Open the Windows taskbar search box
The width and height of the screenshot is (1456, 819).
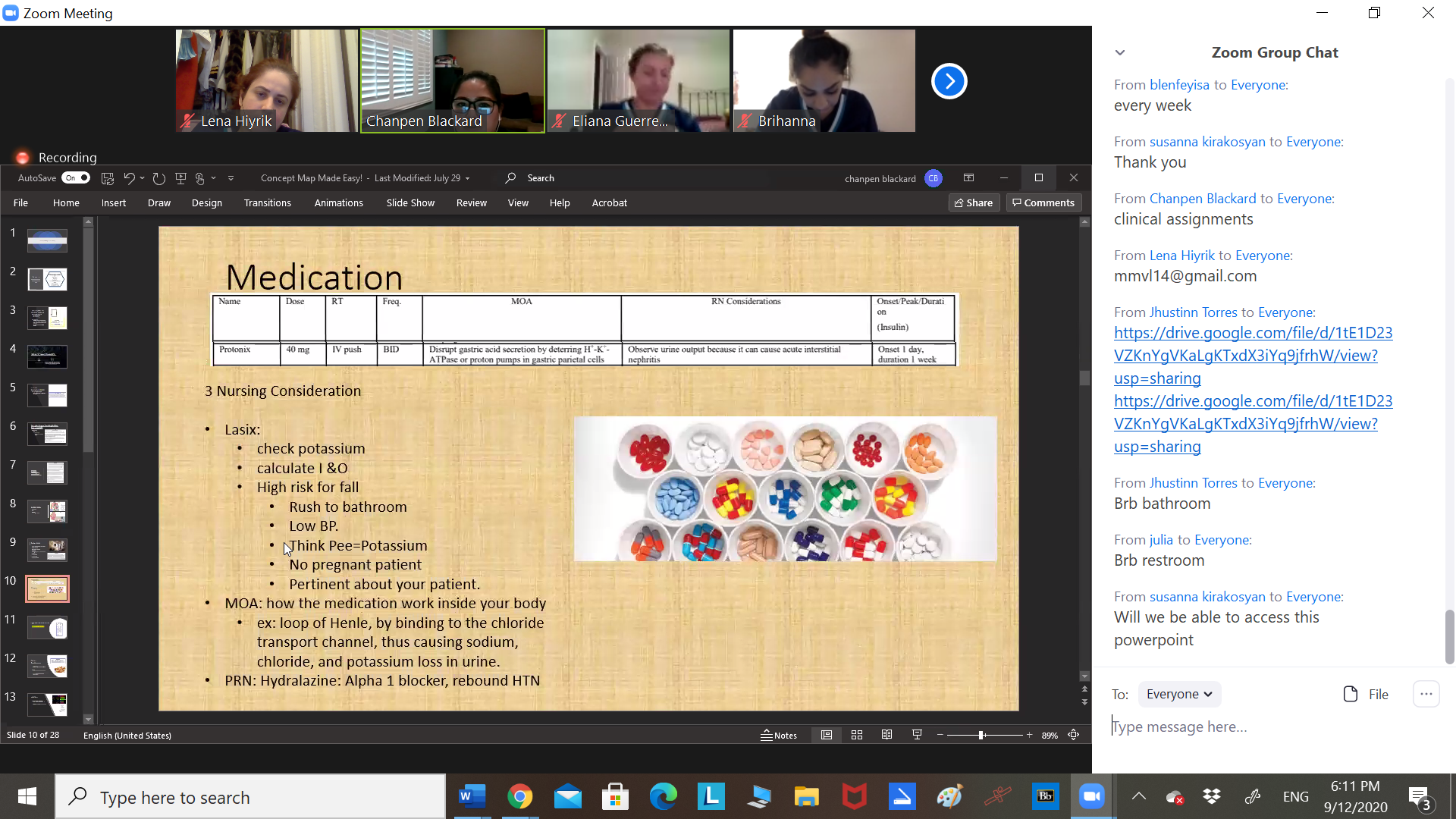pos(250,797)
